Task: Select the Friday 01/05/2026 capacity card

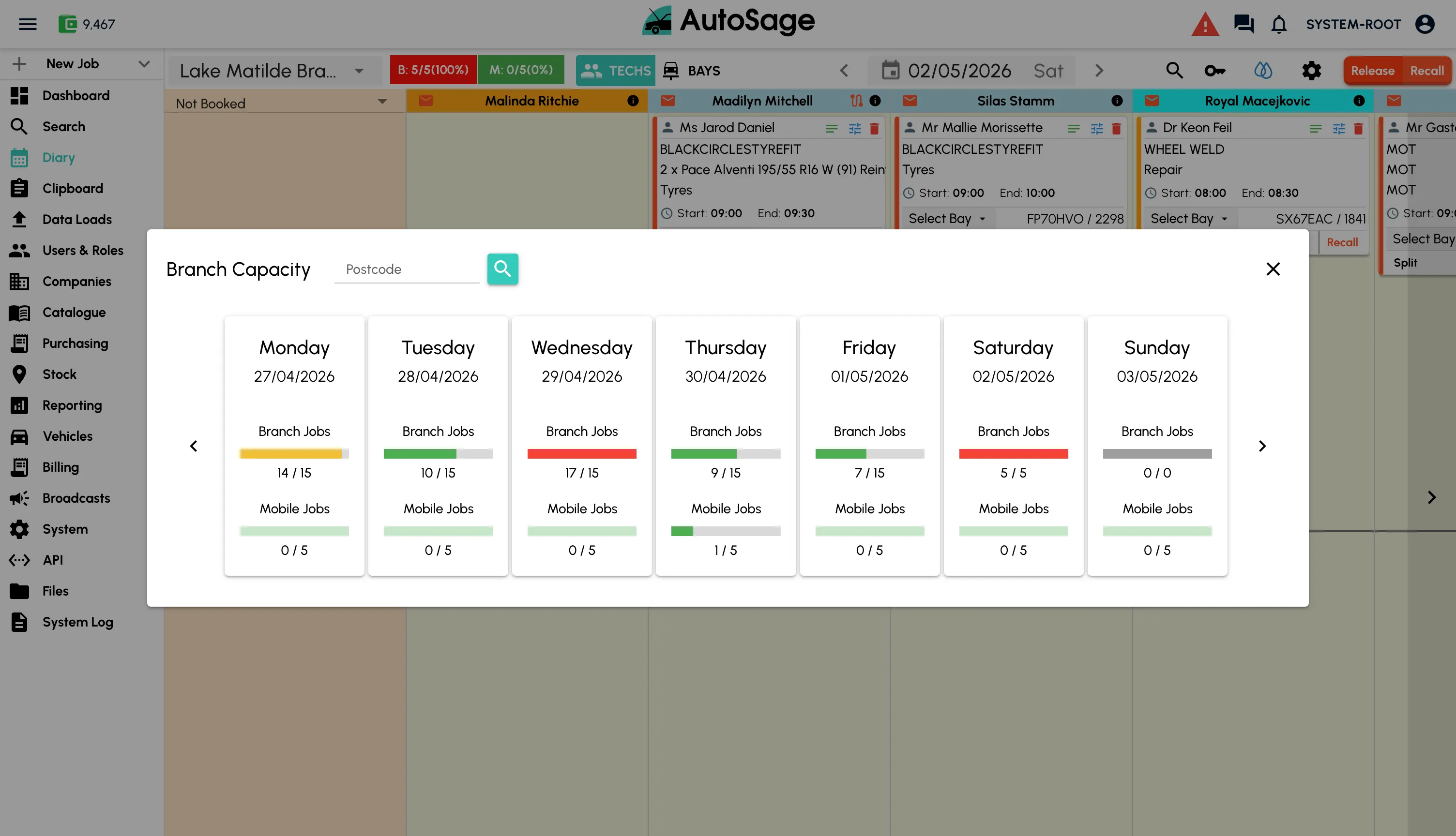Action: point(869,446)
